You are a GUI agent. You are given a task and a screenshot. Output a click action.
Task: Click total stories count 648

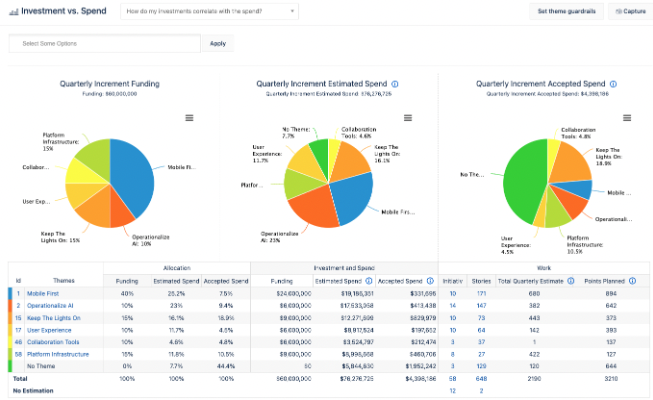click(481, 379)
